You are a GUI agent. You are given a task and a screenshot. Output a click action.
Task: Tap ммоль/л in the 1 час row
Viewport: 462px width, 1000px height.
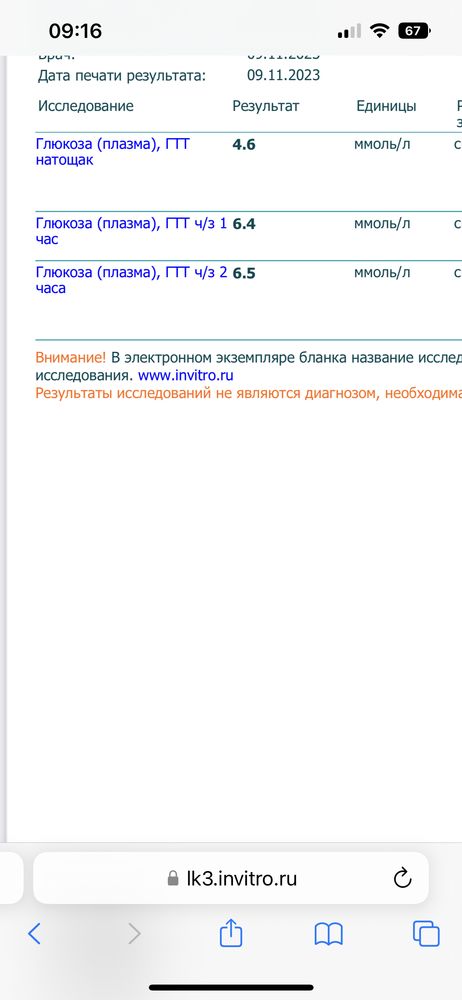tap(382, 223)
